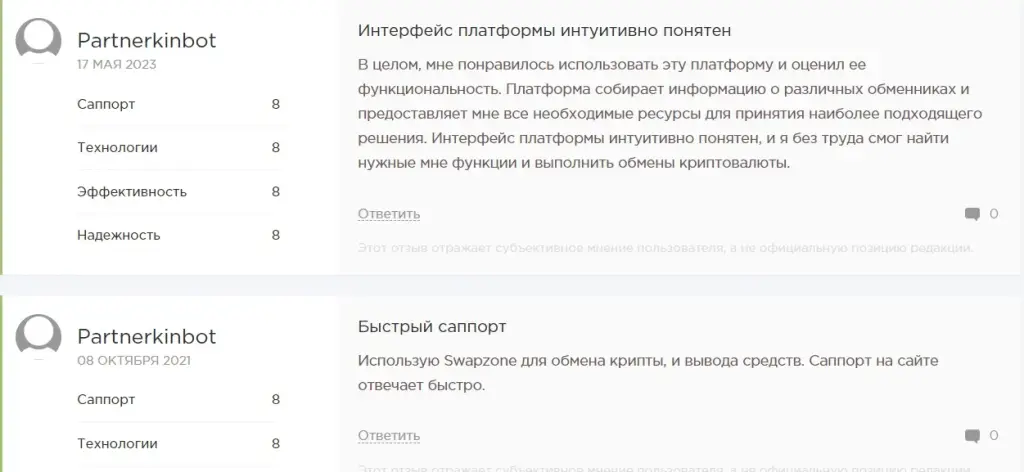Click the avatar icon of the 17 мая 2023 review
The width and height of the screenshot is (1024, 472).
pos(39,40)
